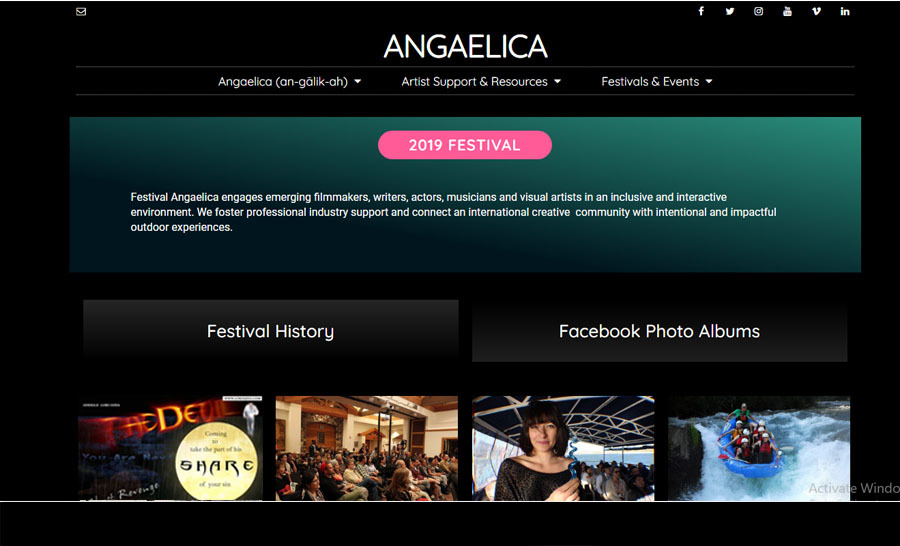Open Facebook Photo Albums button

(x=660, y=331)
